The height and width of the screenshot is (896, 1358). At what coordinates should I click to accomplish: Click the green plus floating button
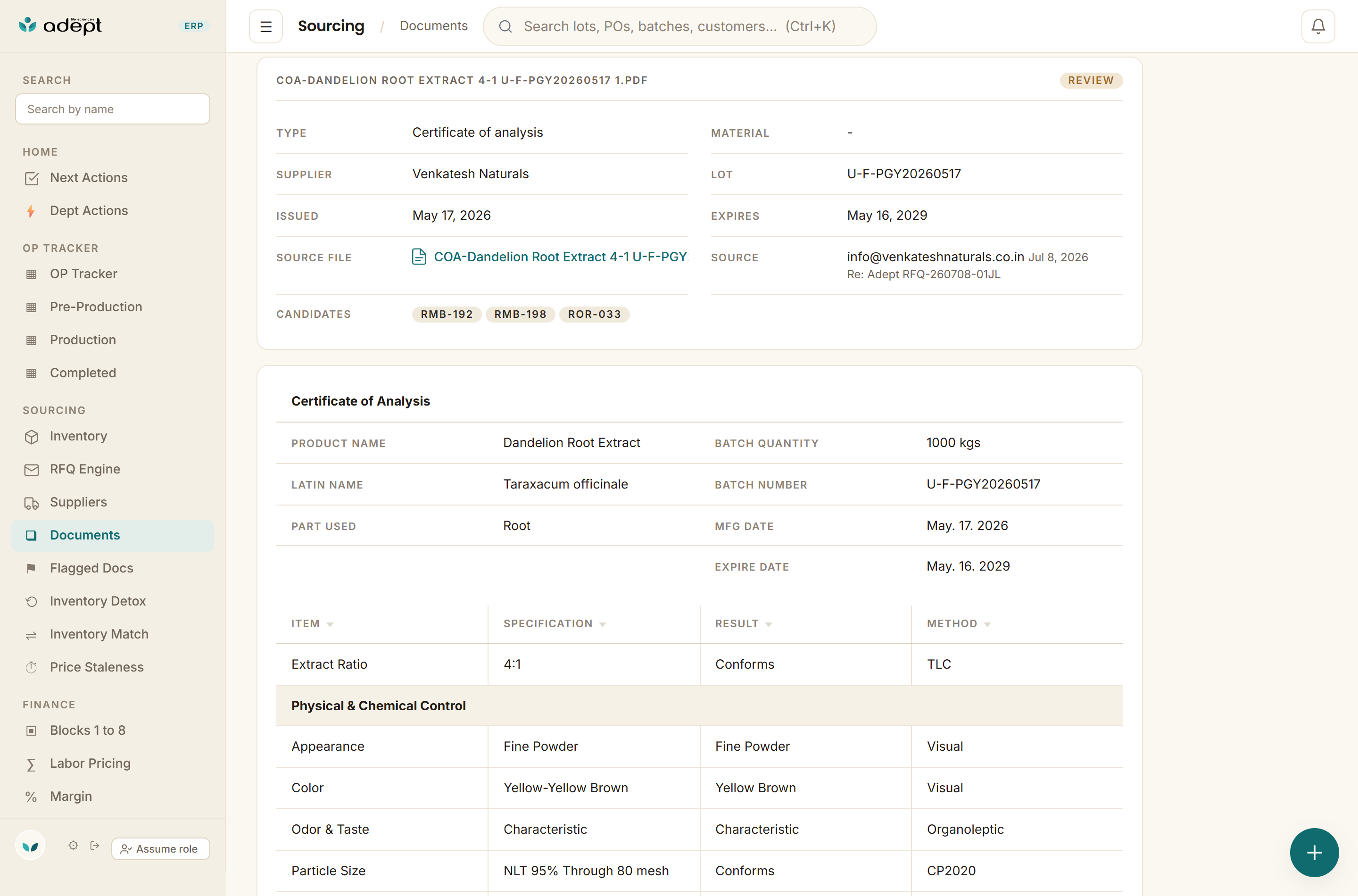[1314, 852]
